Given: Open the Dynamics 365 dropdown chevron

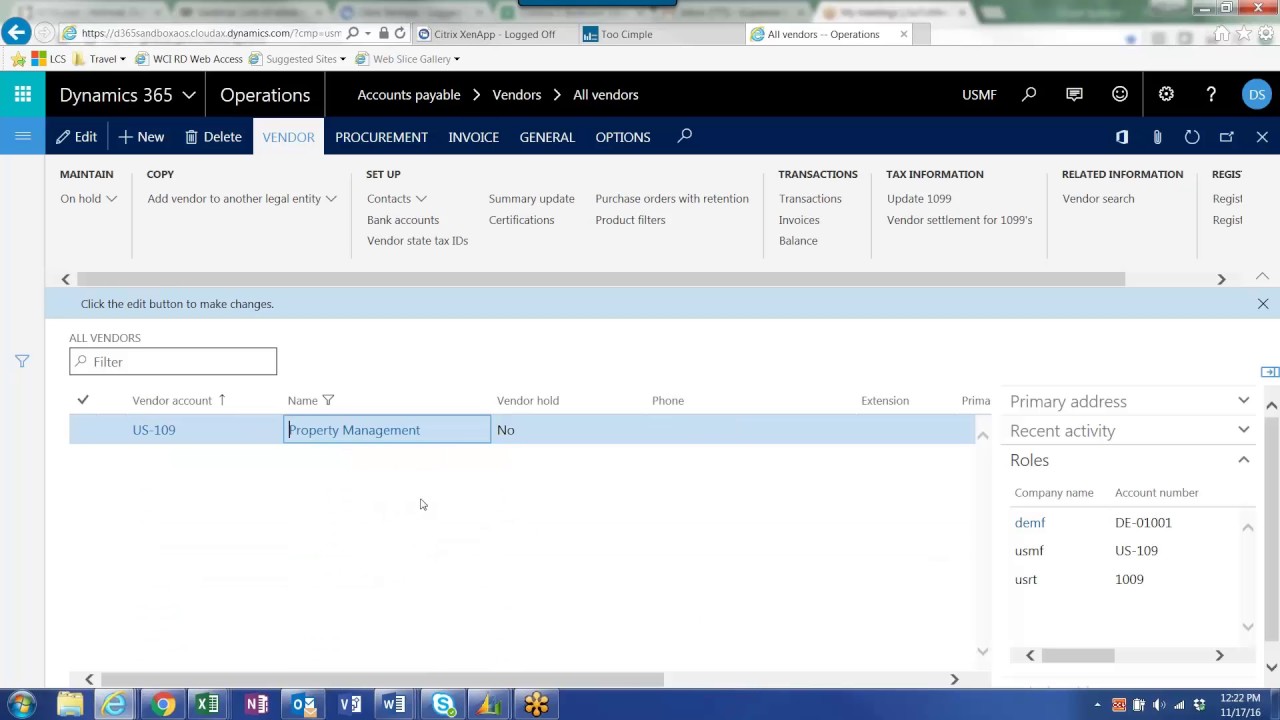Looking at the screenshot, I should (x=189, y=95).
